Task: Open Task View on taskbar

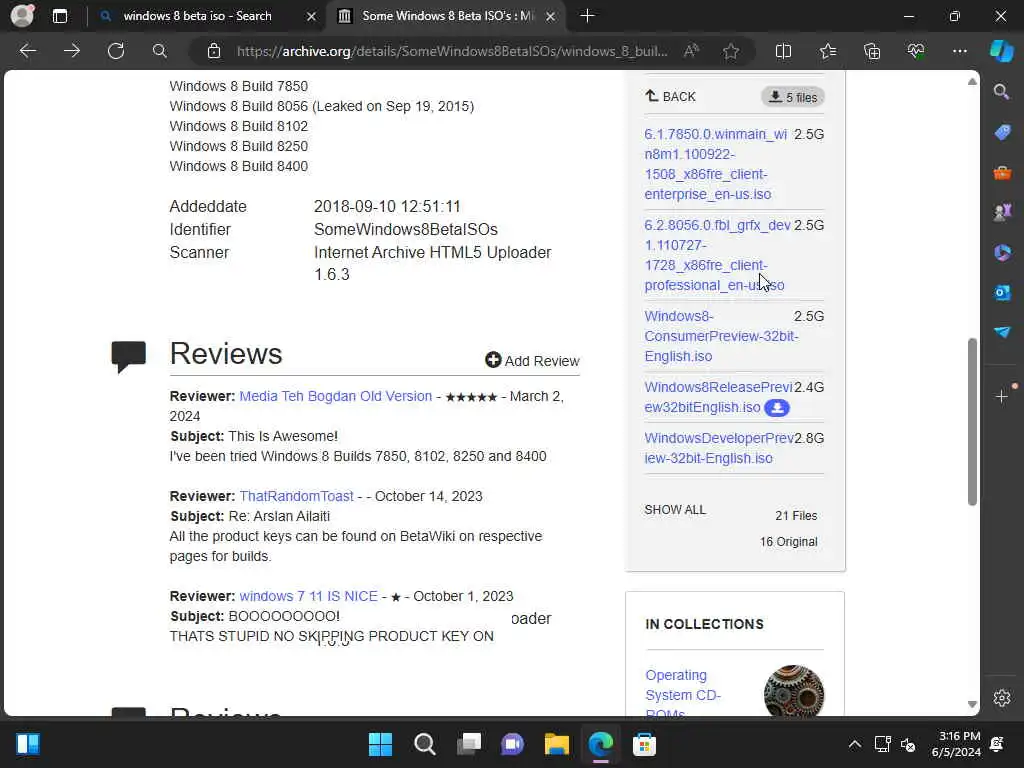Action: click(x=468, y=744)
